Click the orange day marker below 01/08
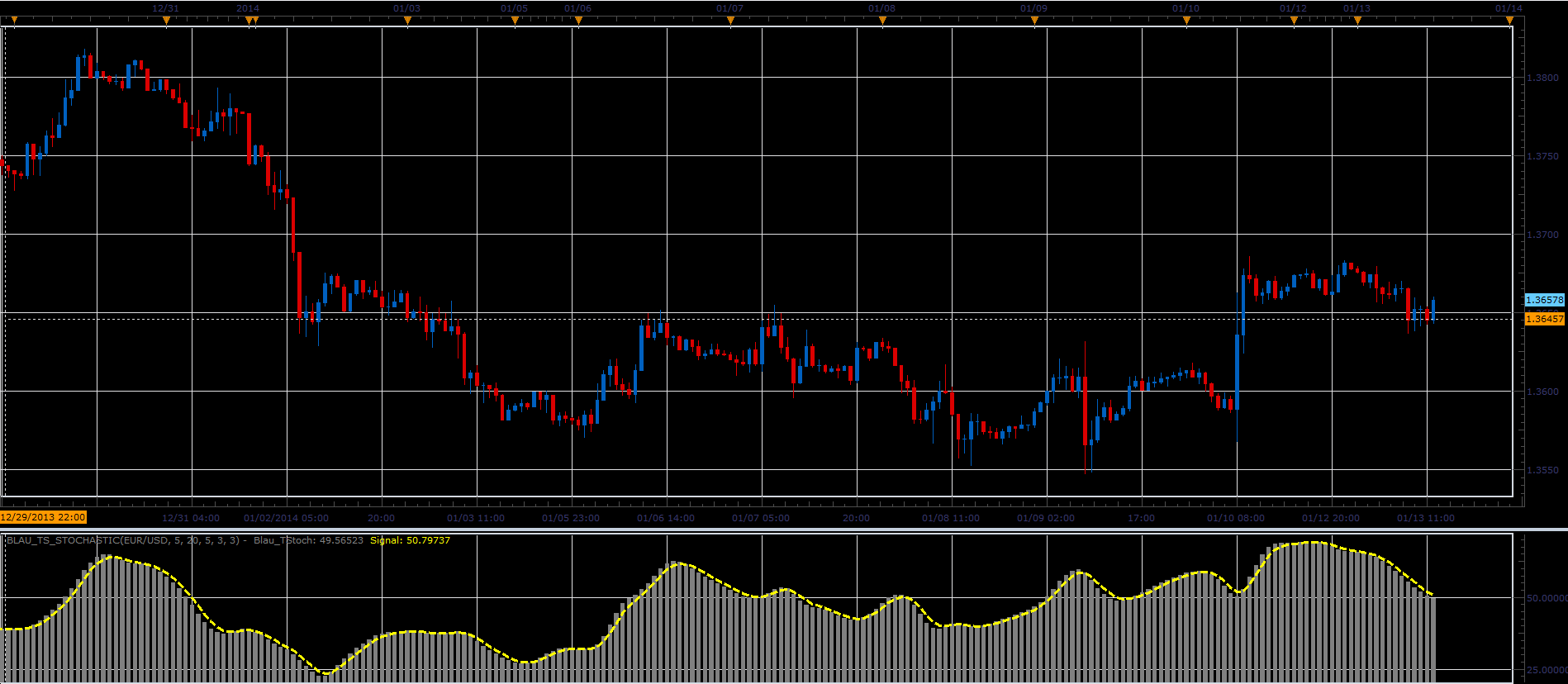 (x=882, y=20)
